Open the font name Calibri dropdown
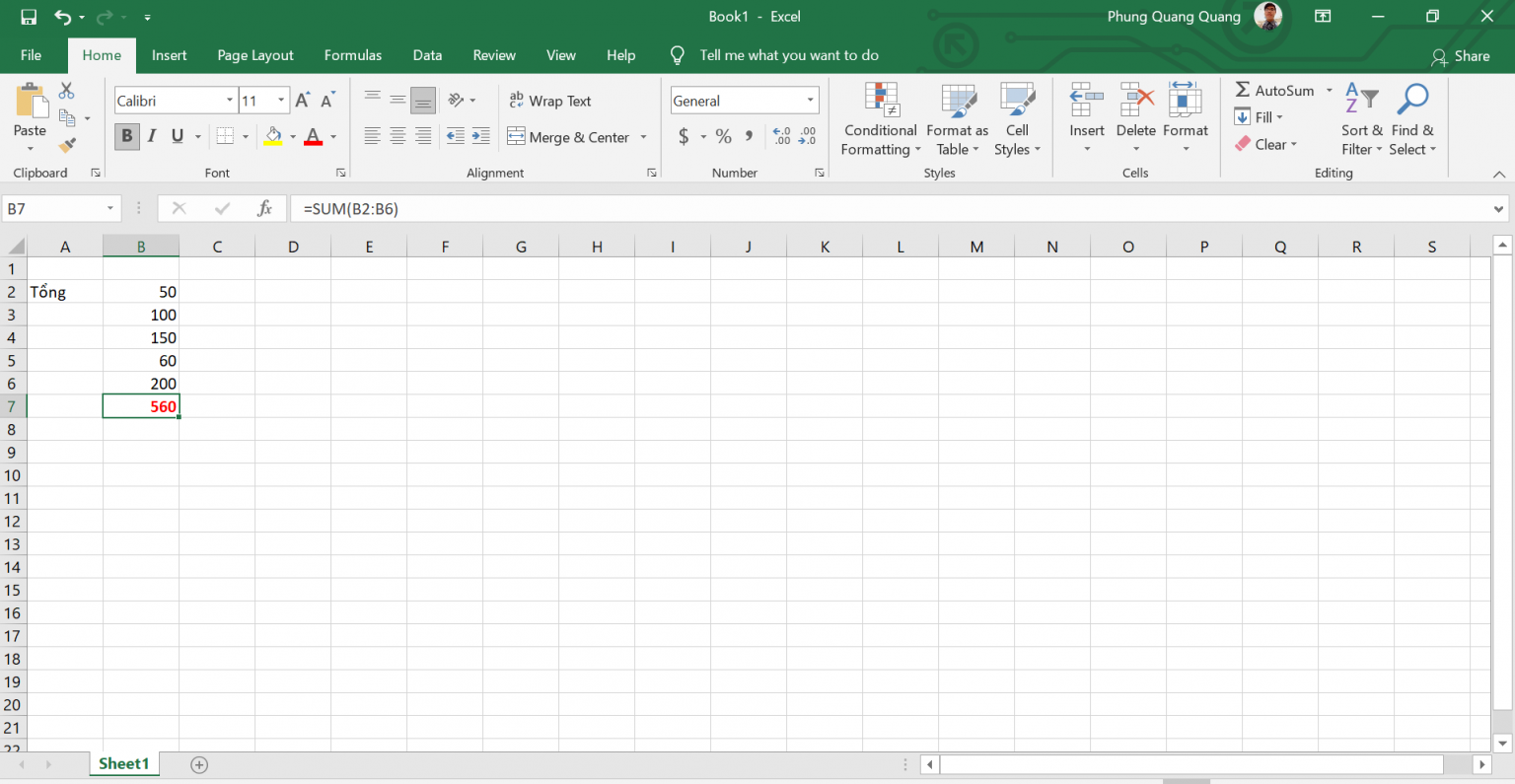Image resolution: width=1515 pixels, height=784 pixels. pyautogui.click(x=229, y=101)
